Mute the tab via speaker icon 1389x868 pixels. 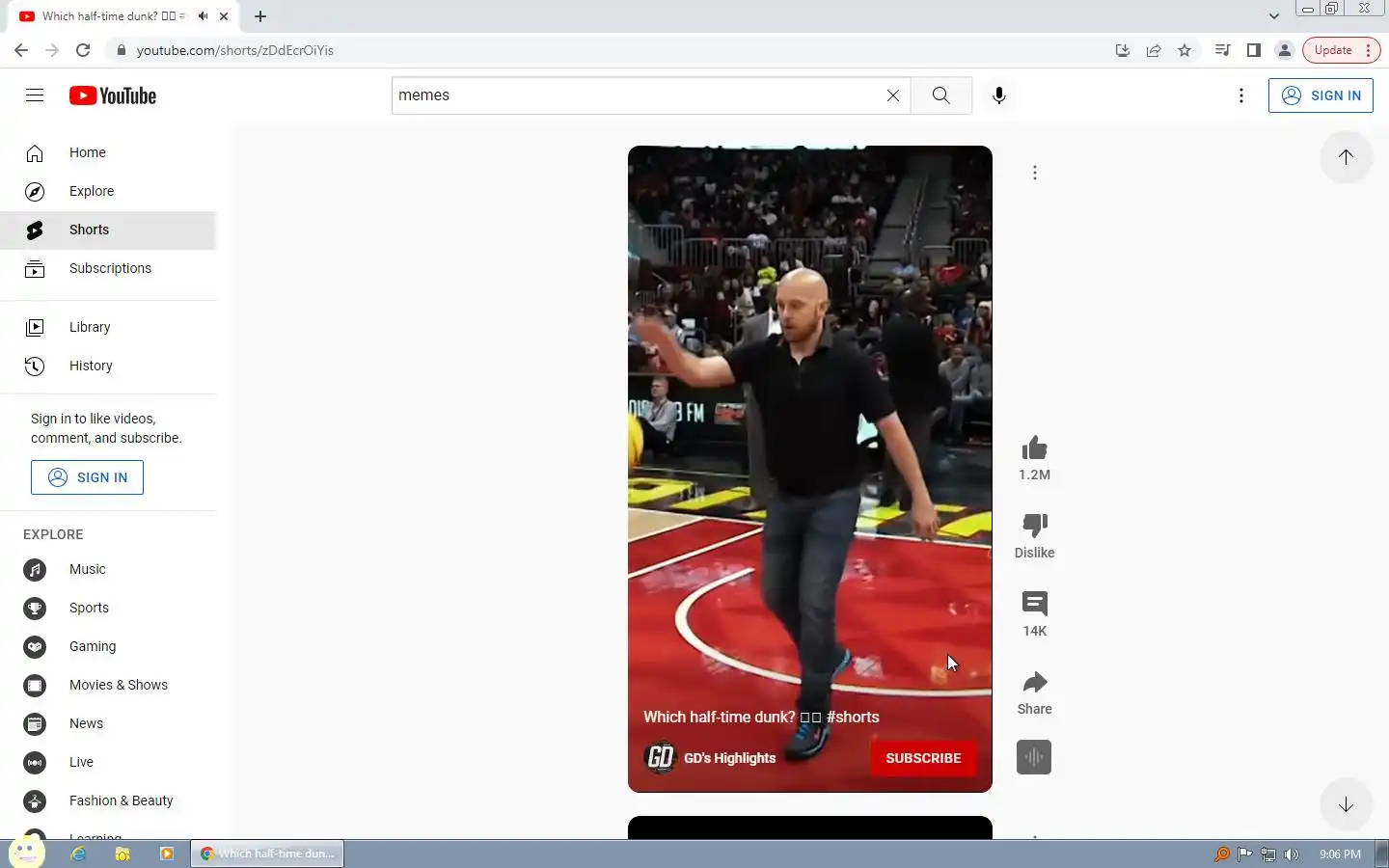point(204,16)
